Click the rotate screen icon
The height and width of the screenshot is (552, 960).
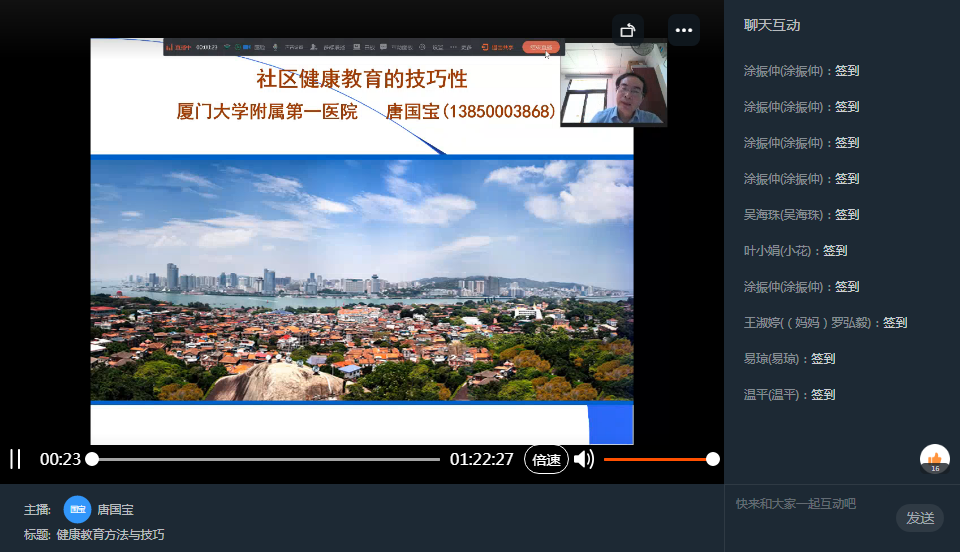coord(628,30)
